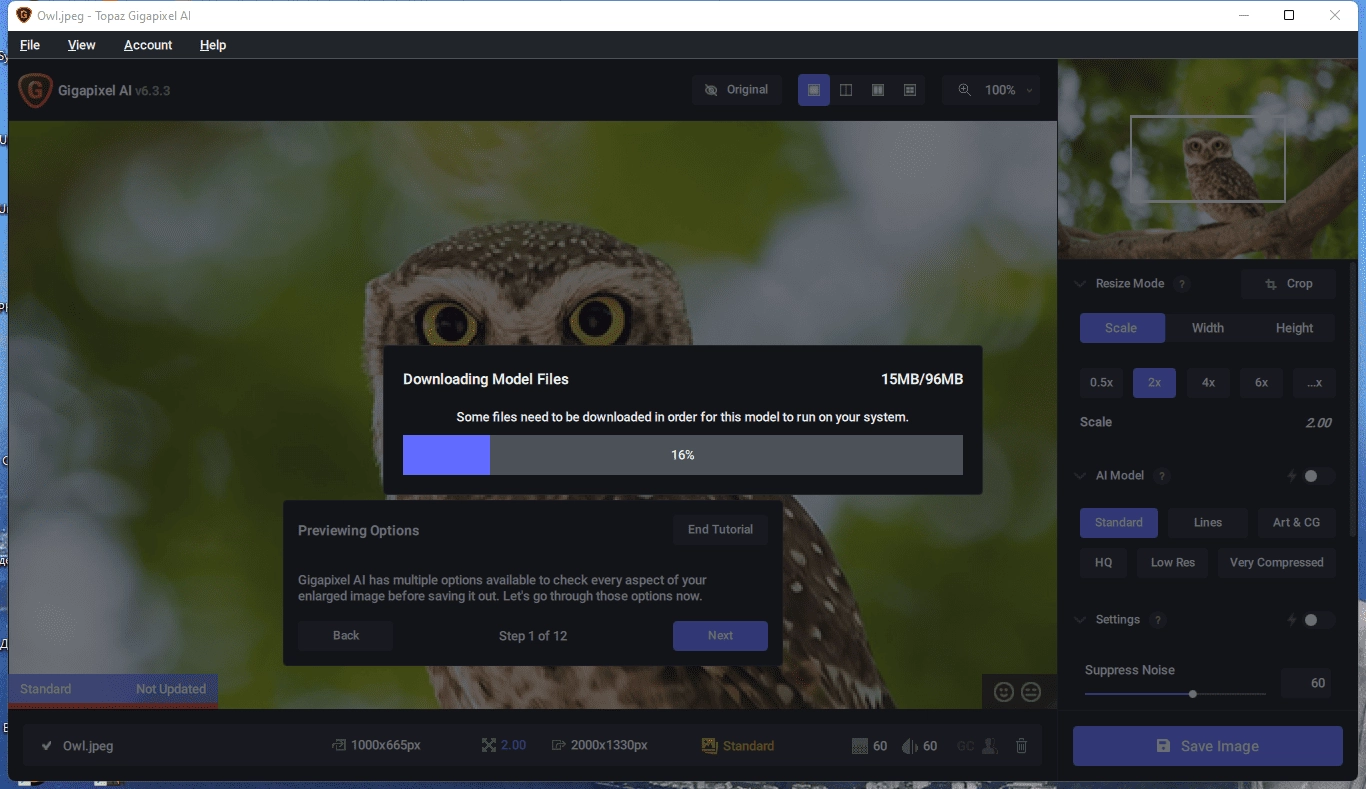The height and width of the screenshot is (789, 1366).
Task: Click the Next tutorial button
Action: pyautogui.click(x=720, y=636)
